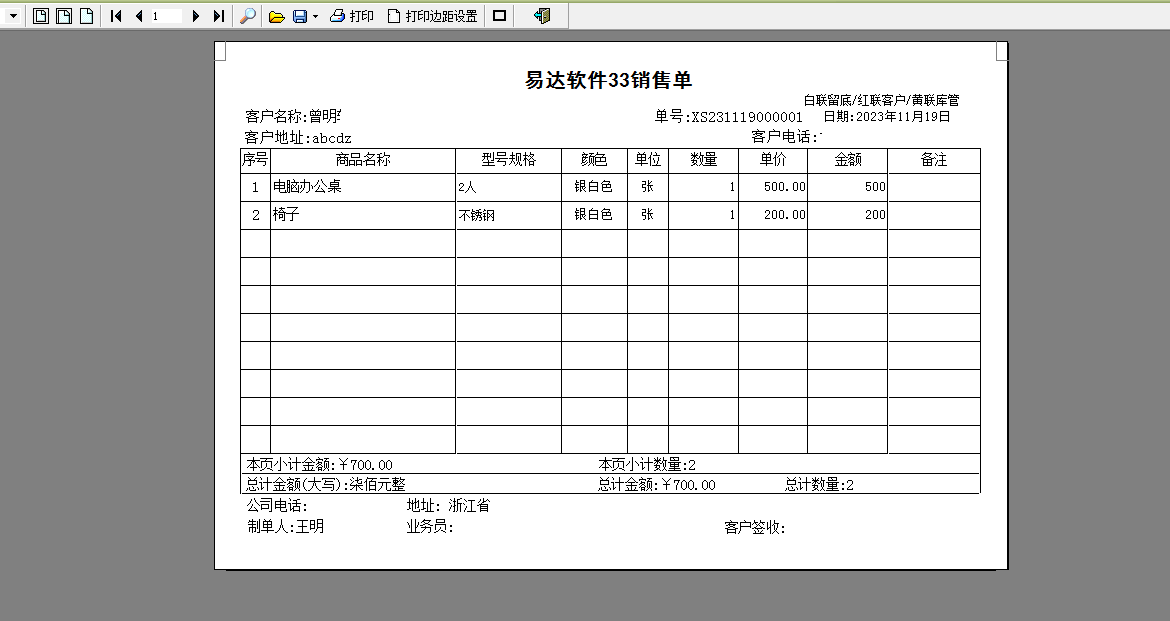Click the third blank-page view icon
The width and height of the screenshot is (1170, 621).
pyautogui.click(x=86, y=16)
